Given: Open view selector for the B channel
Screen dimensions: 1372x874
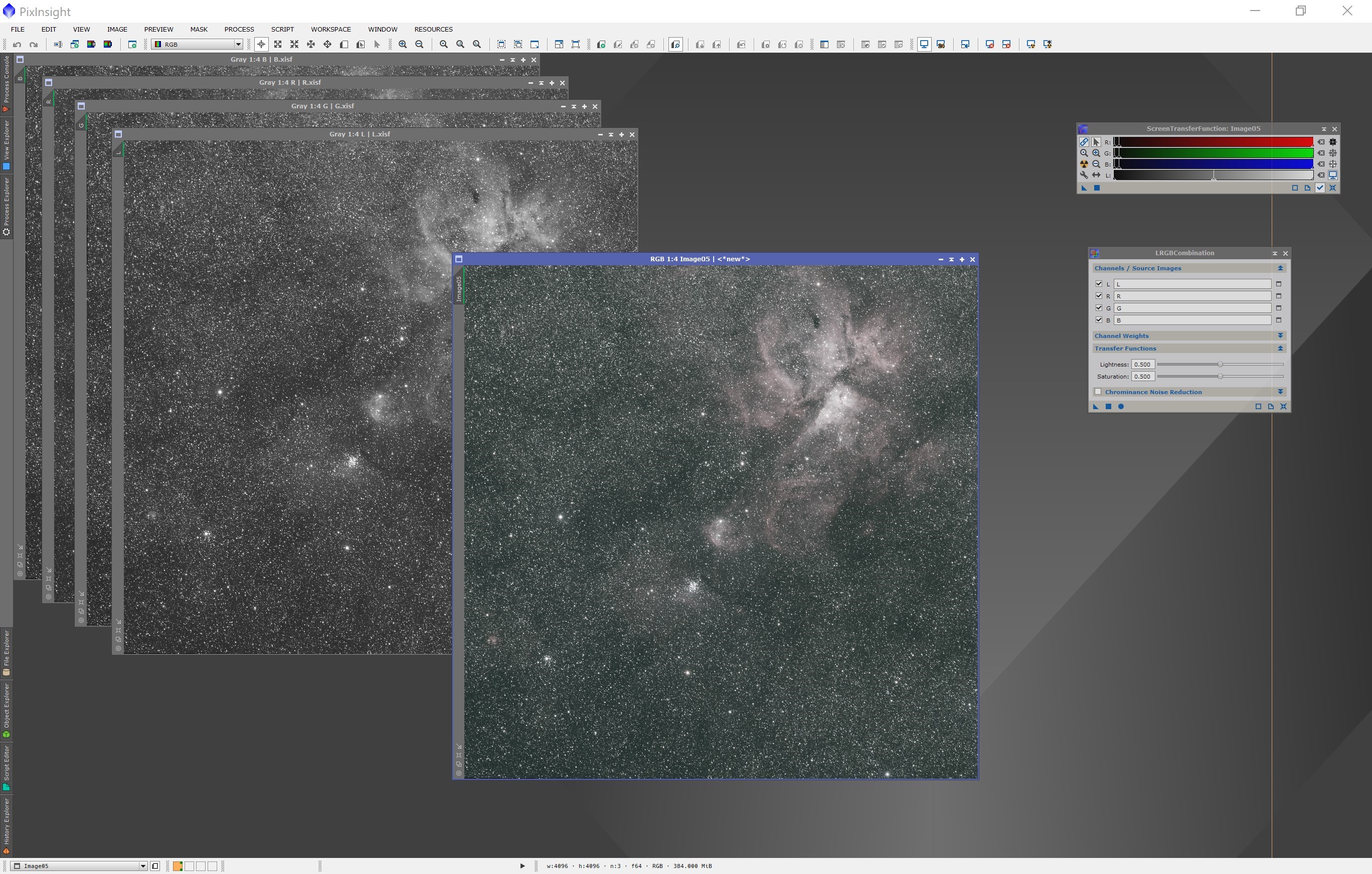Looking at the screenshot, I should point(1279,320).
